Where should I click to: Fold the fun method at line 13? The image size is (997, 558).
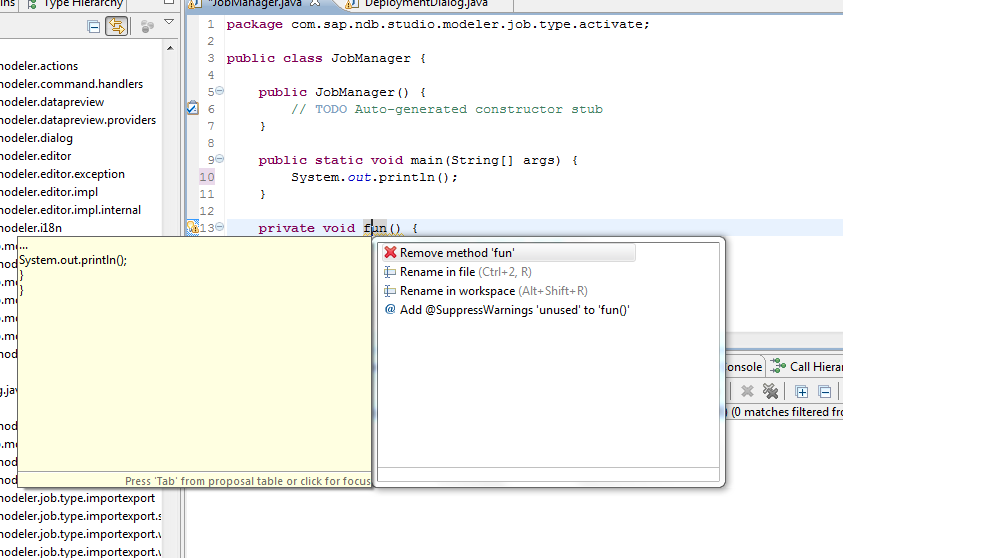(x=219, y=227)
